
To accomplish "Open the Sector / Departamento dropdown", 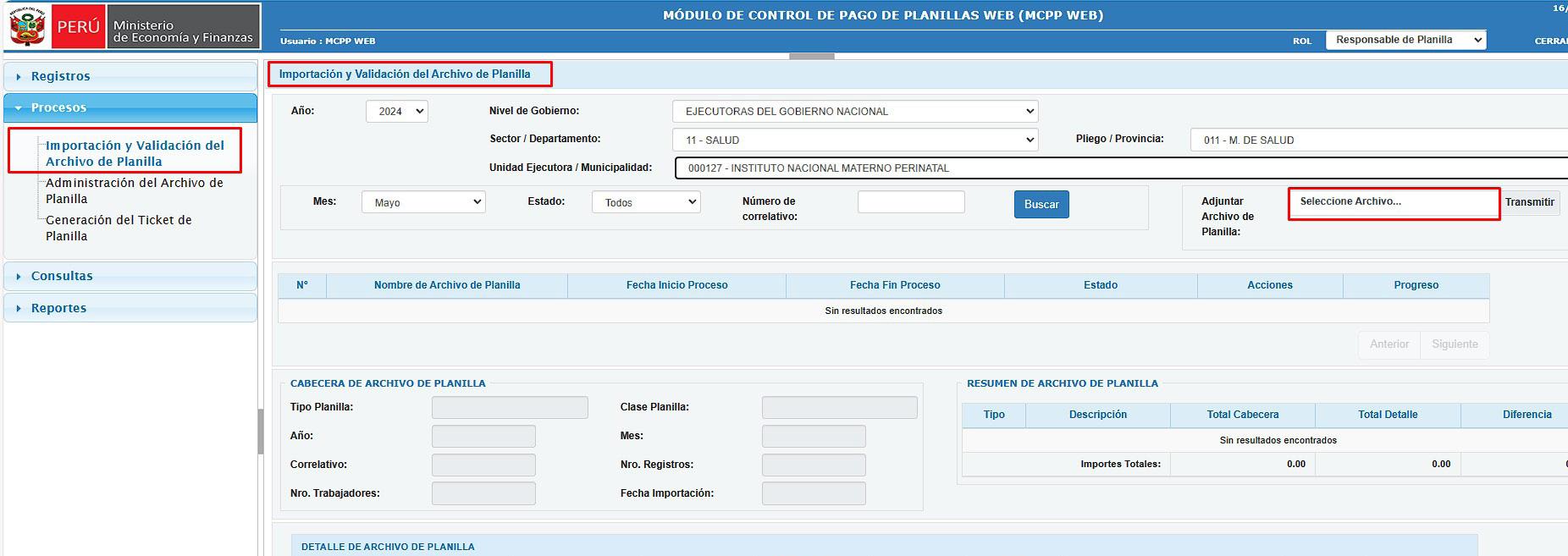I will [855, 140].
